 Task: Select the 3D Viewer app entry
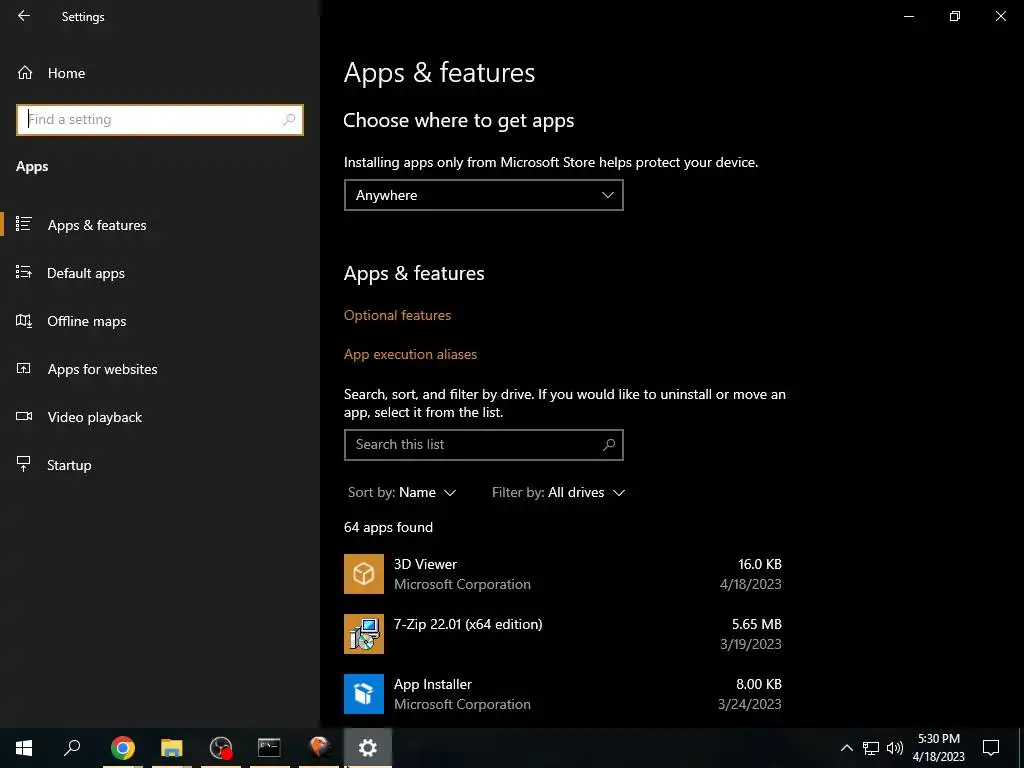click(x=563, y=574)
